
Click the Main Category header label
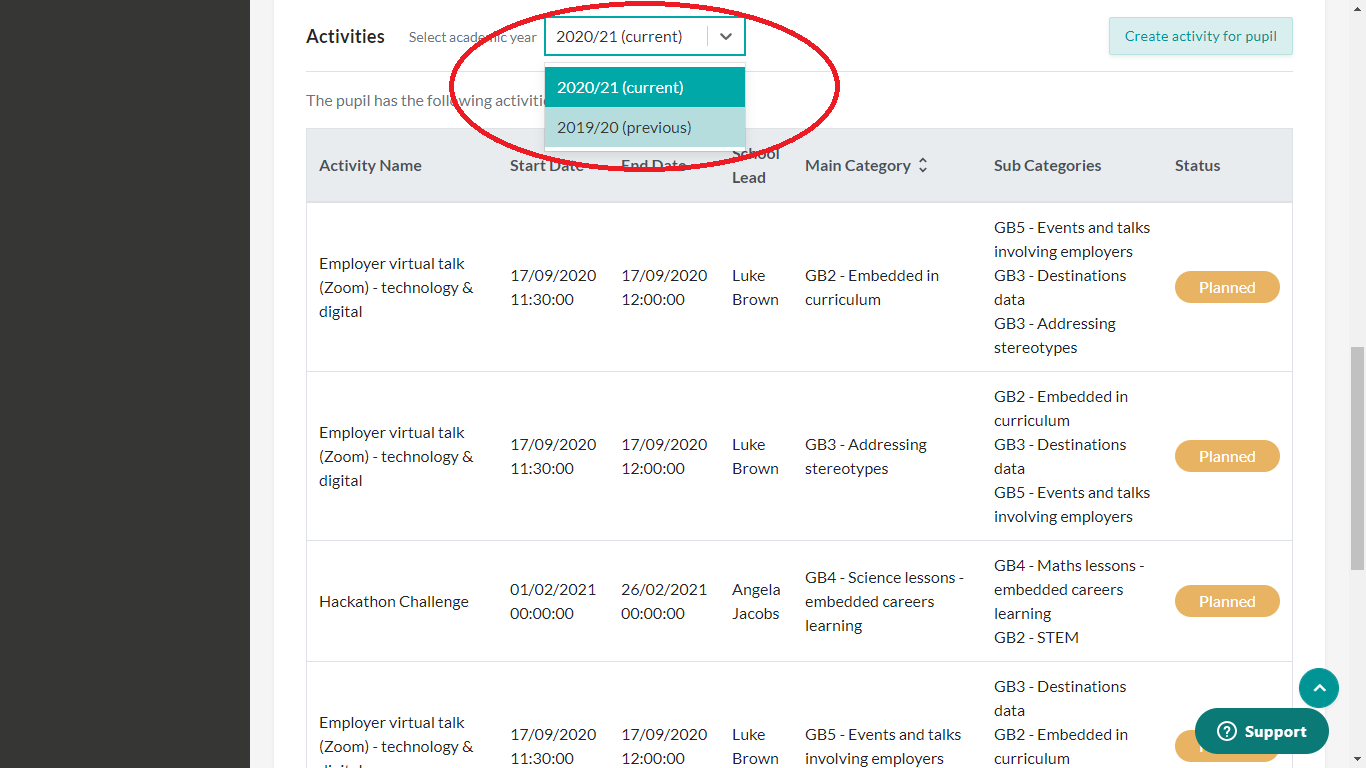pyautogui.click(x=857, y=166)
